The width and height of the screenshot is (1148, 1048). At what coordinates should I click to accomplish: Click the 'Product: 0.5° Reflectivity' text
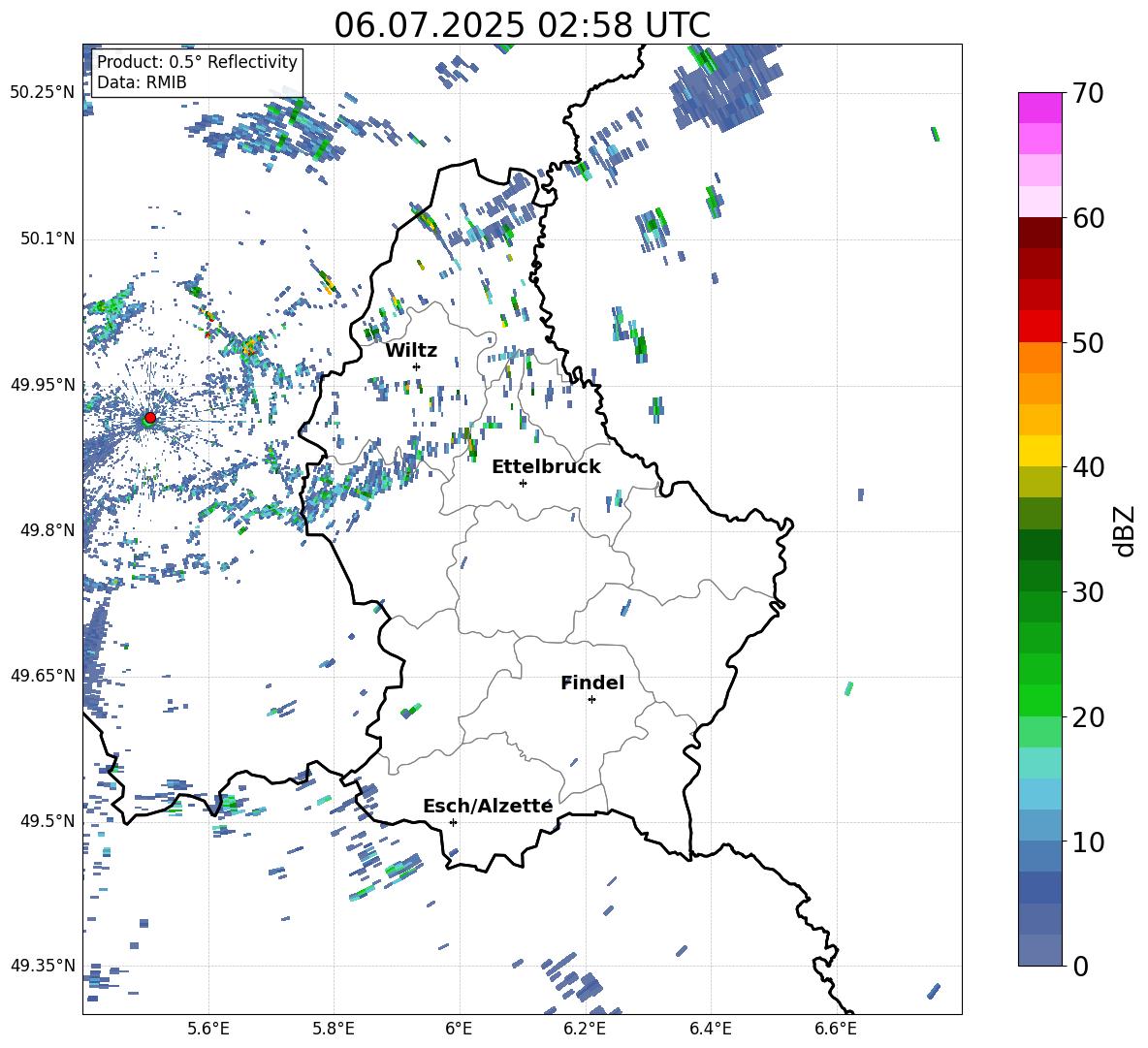[197, 61]
